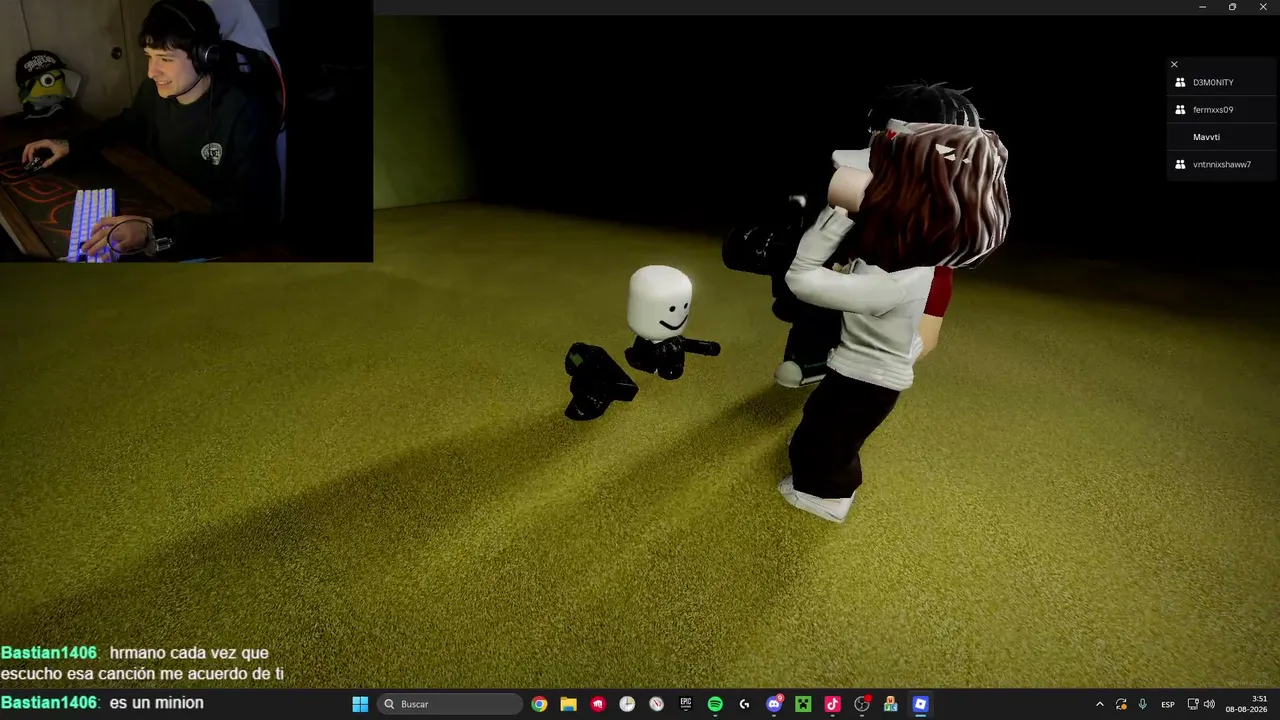Screen dimensions: 1280x720
Task: Click the sync status tray icon
Action: coord(1121,704)
